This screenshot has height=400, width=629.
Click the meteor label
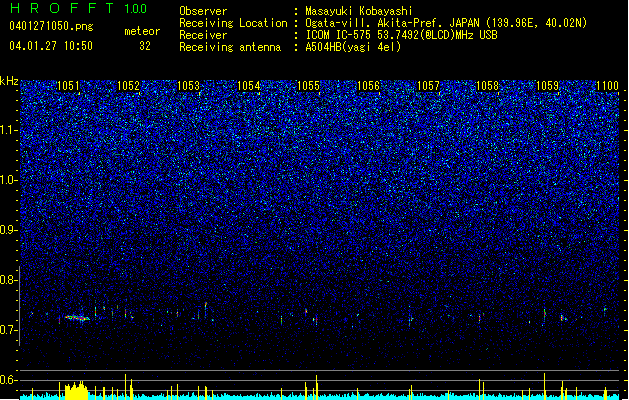[142, 31]
